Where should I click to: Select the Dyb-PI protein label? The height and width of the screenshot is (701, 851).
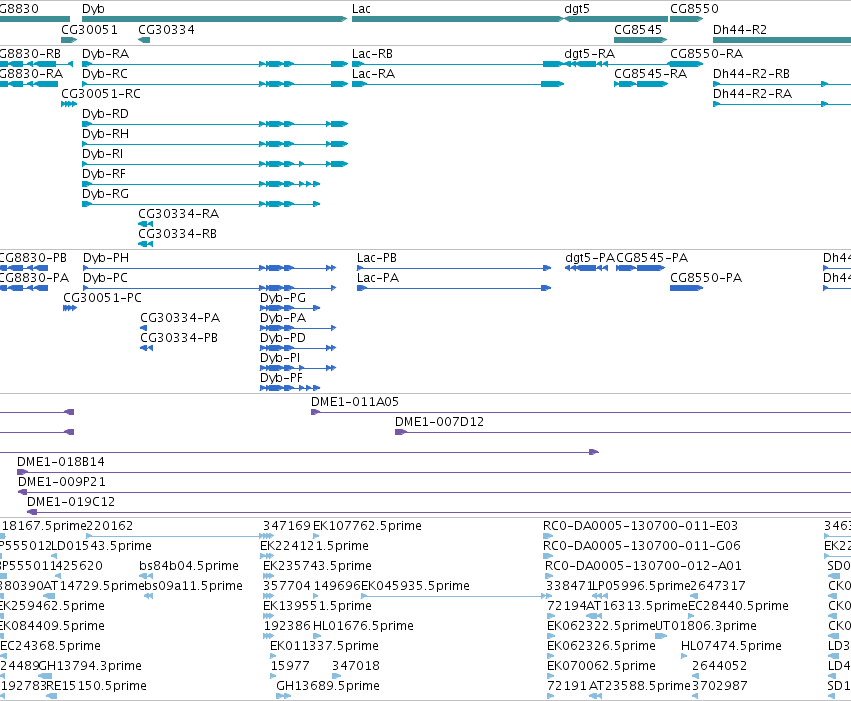pos(280,358)
